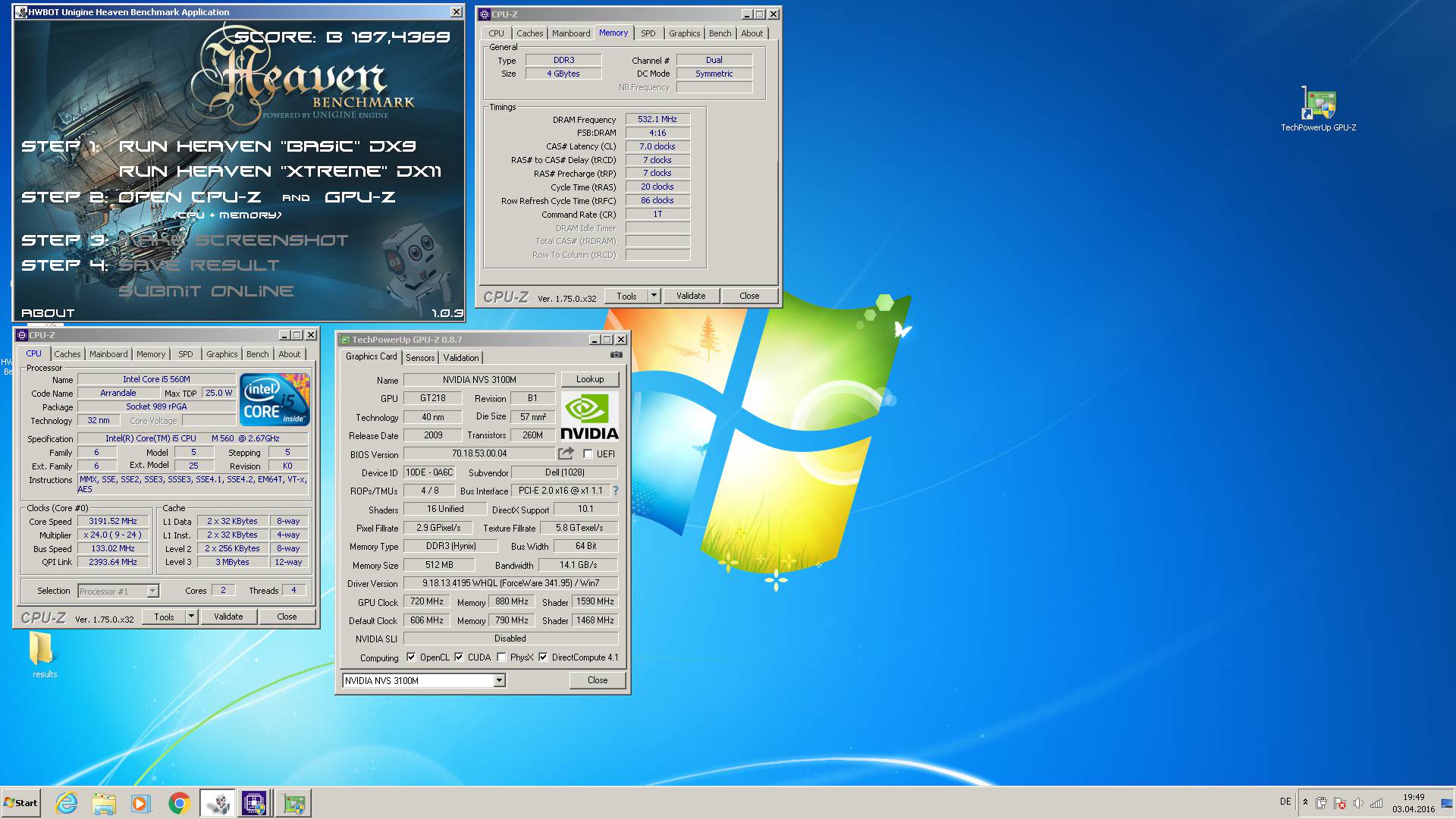Screen dimensions: 1456x819
Task: Click Open CPU-Z link in HWBOT app
Action: point(190,197)
